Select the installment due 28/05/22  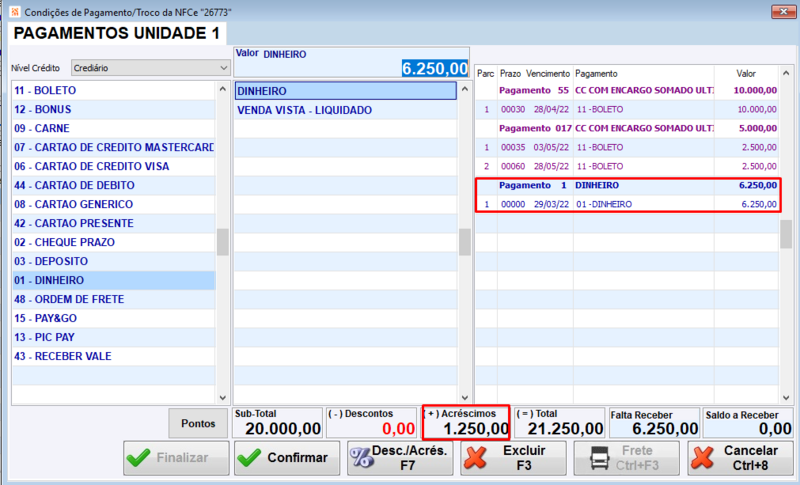pyautogui.click(x=627, y=166)
